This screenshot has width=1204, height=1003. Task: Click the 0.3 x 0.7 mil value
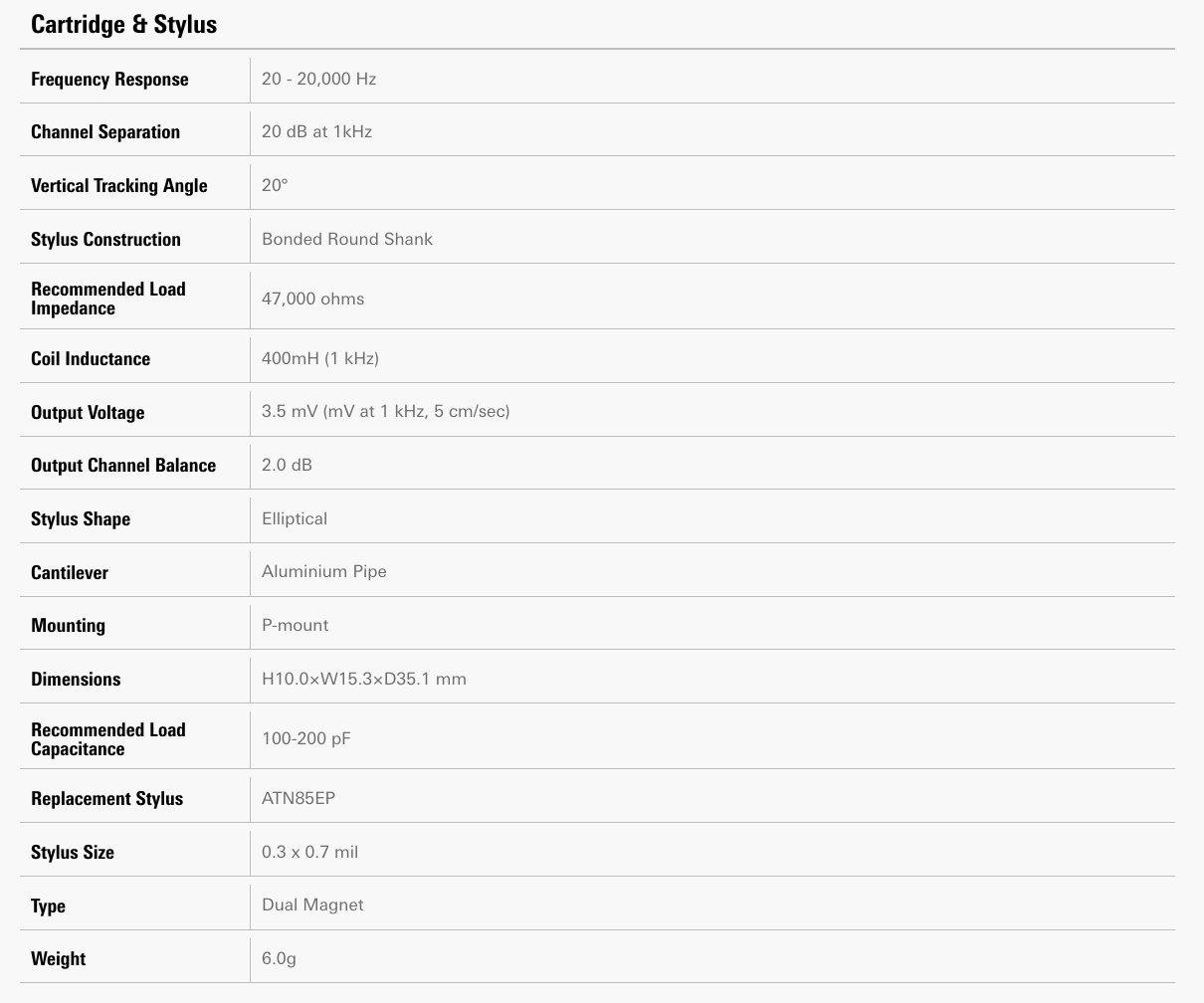click(x=309, y=852)
